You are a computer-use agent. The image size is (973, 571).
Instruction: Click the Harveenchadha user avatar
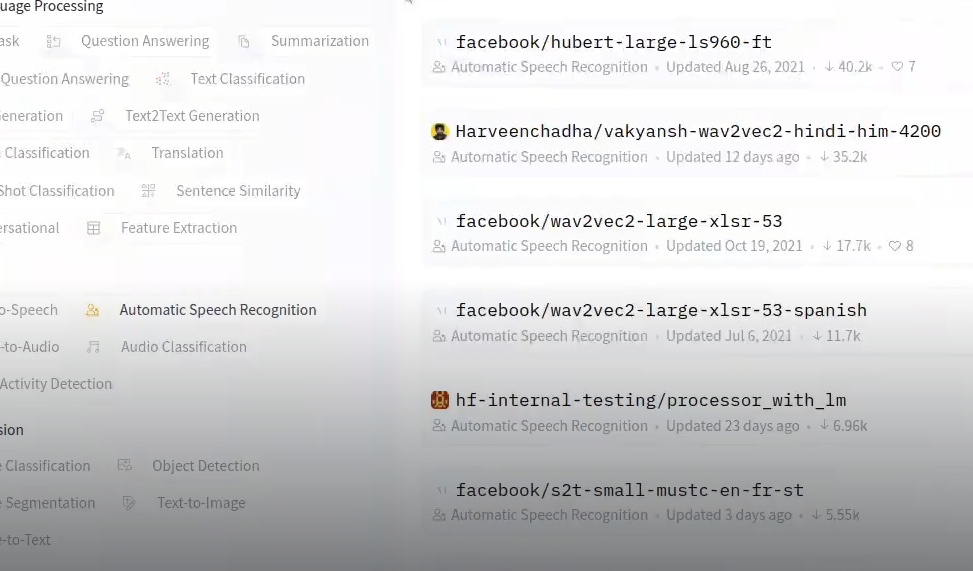tap(439, 131)
